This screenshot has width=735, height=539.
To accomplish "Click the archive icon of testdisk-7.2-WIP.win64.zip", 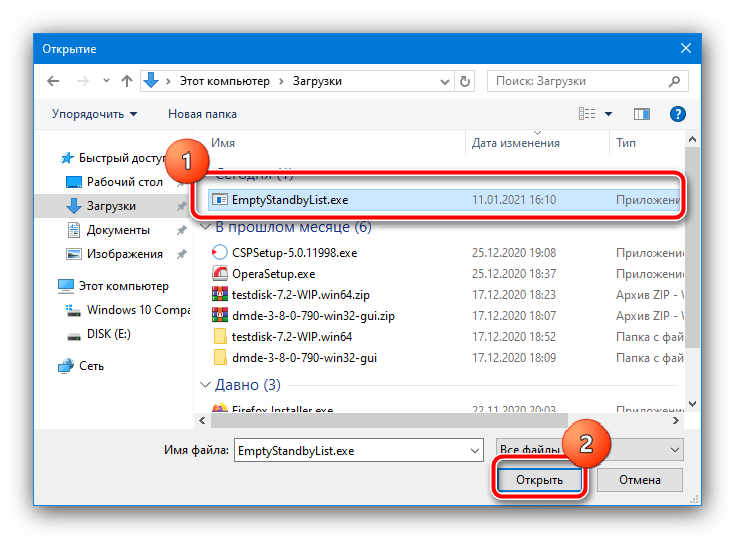I will [x=219, y=294].
